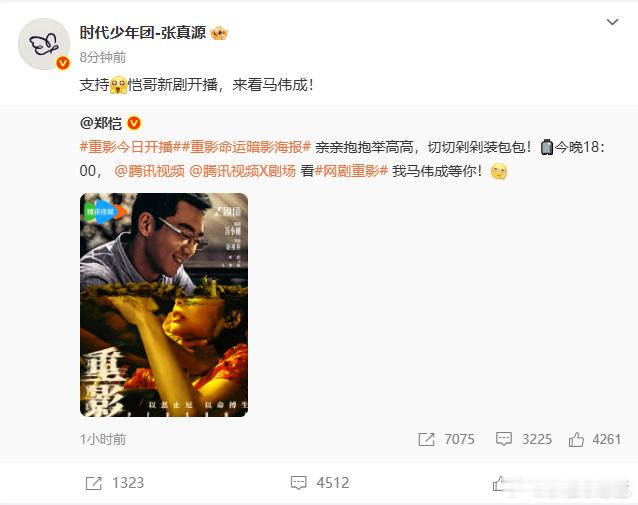Screen dimensions: 638x505
Task: Open the #重影今日开播# hashtag
Action: coord(127,147)
